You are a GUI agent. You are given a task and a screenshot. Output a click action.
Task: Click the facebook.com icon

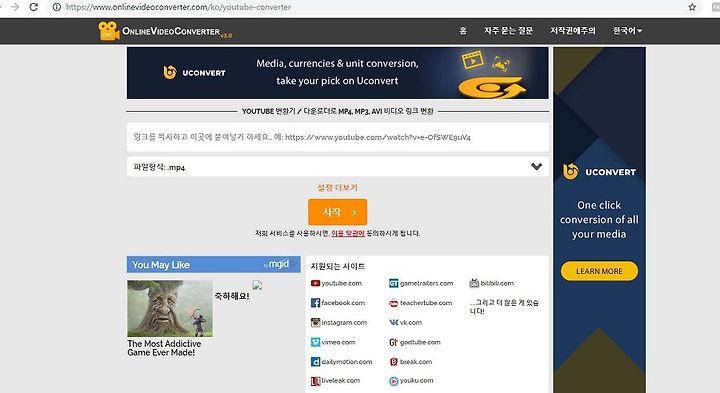tap(315, 303)
